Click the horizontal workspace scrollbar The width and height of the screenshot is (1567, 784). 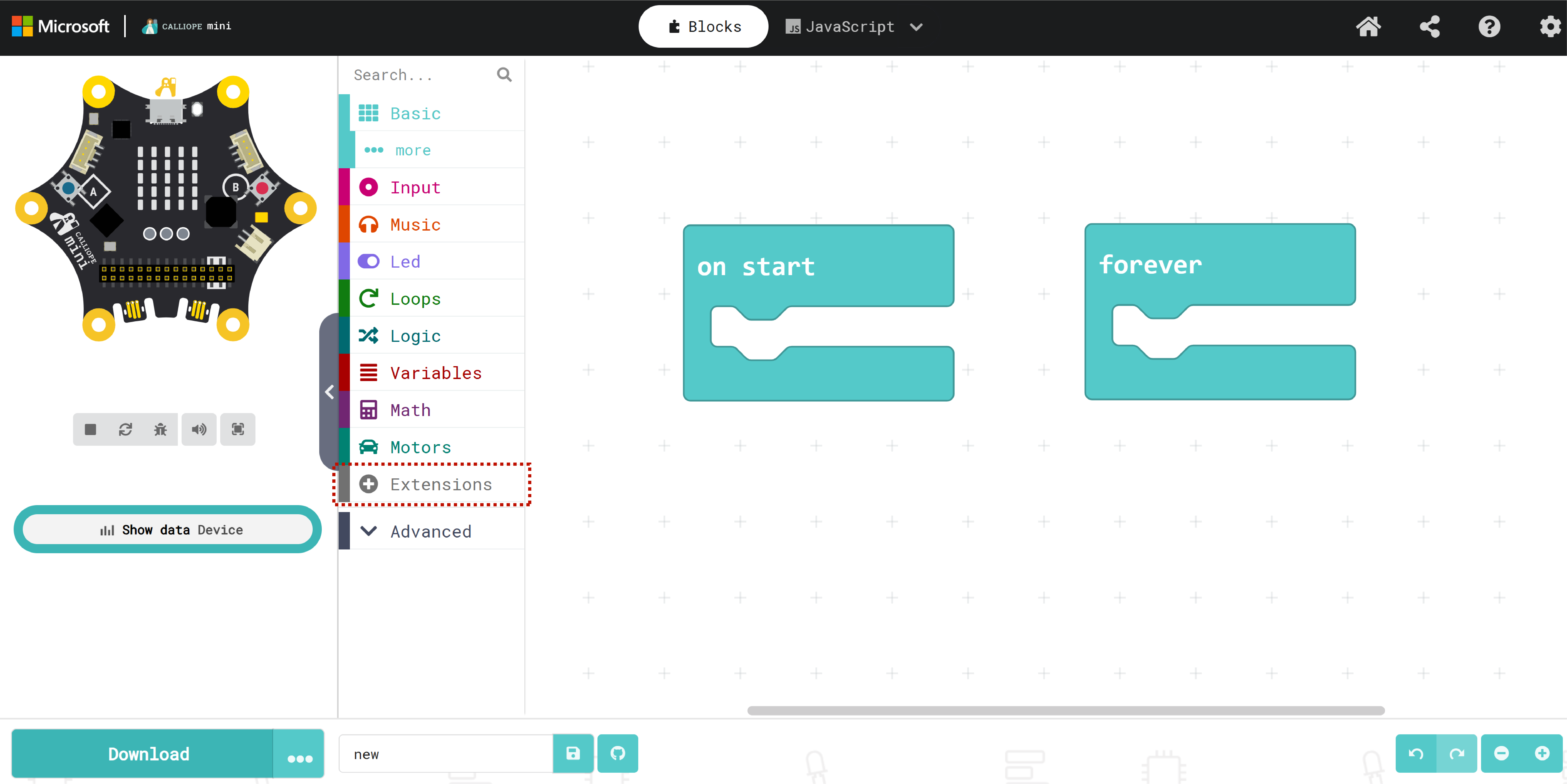1066,710
